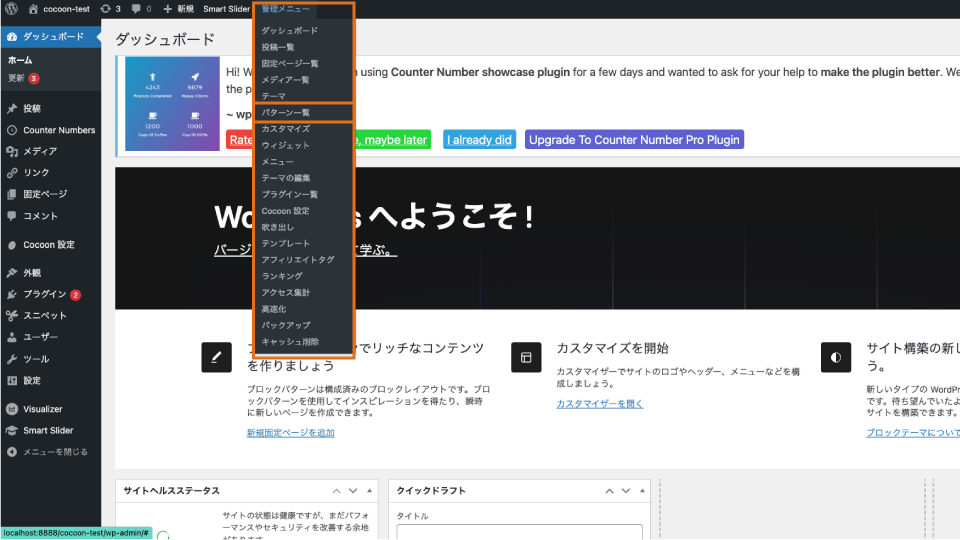Click the pencil edit icon in welcome panel

(x=216, y=358)
